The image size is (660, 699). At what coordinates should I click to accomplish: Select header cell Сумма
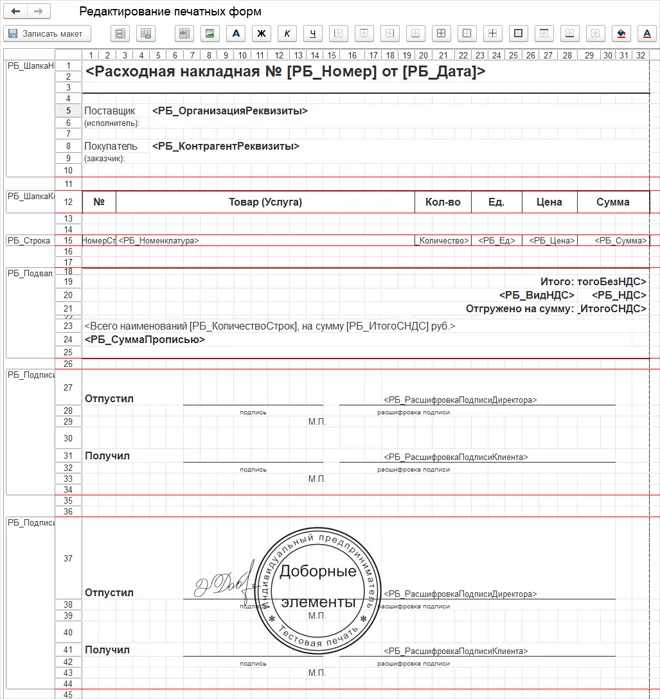pyautogui.click(x=613, y=202)
